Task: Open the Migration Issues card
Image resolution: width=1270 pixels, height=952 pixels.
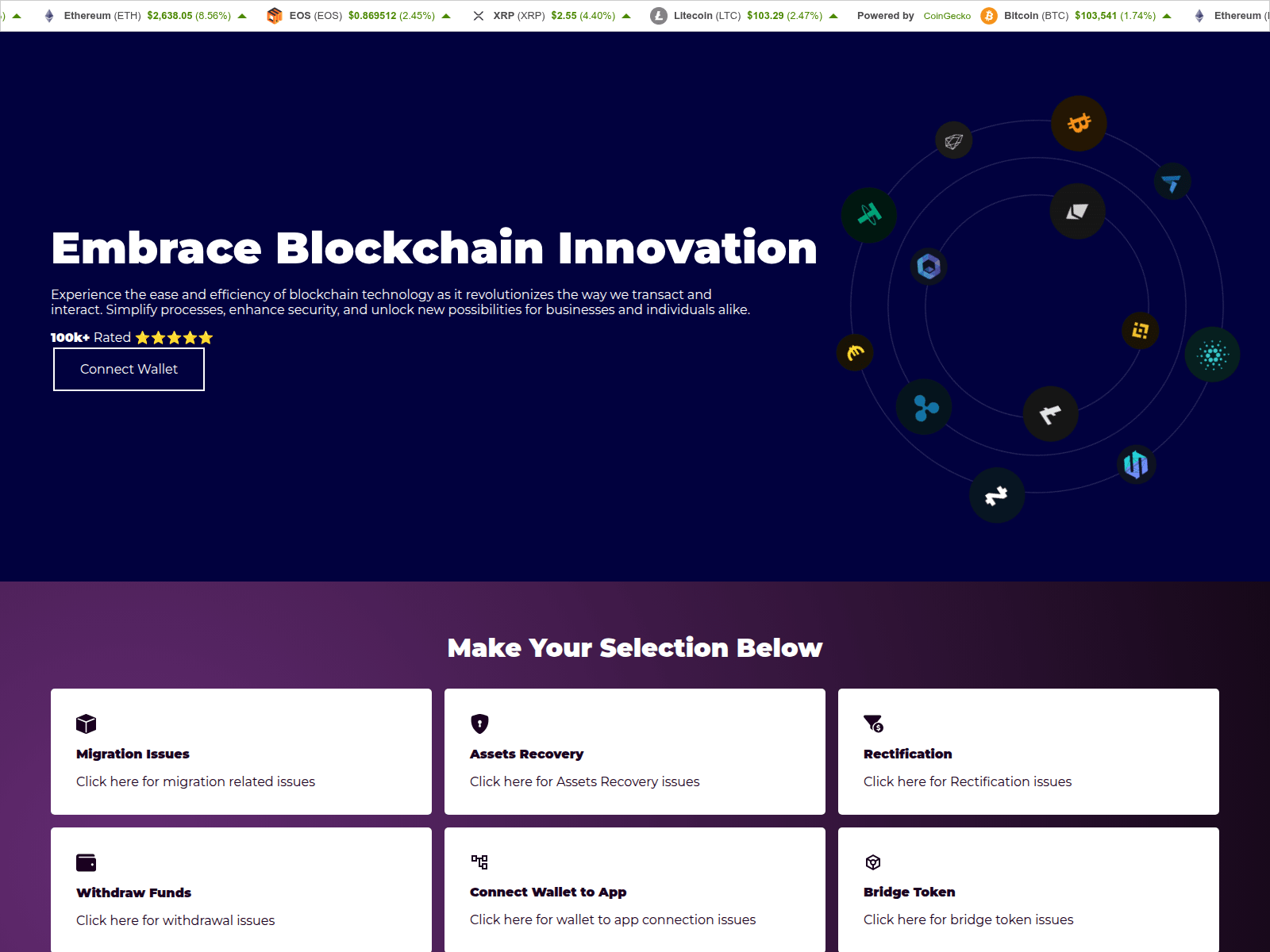Action: coord(241,751)
